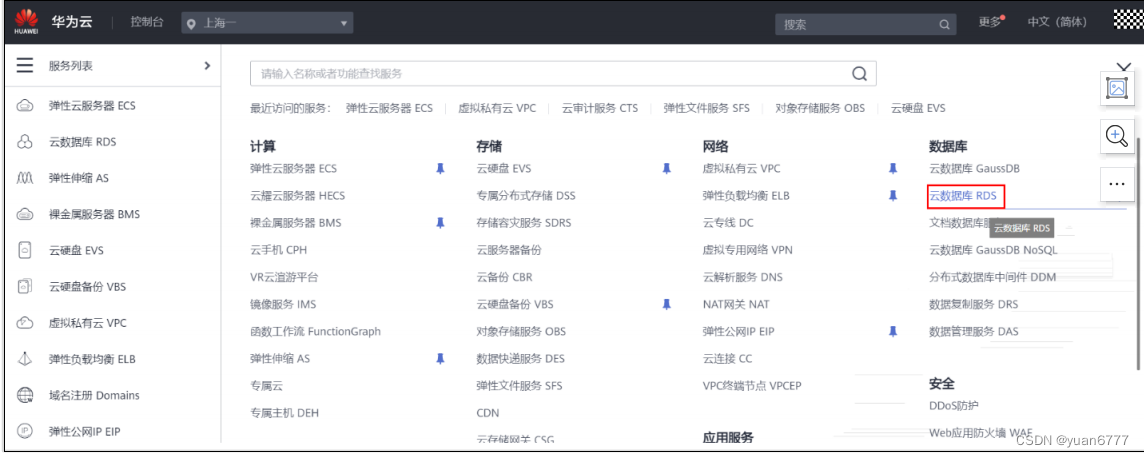The image size is (1144, 457).
Task: Open 控制台 in the top bar
Action: [147, 22]
